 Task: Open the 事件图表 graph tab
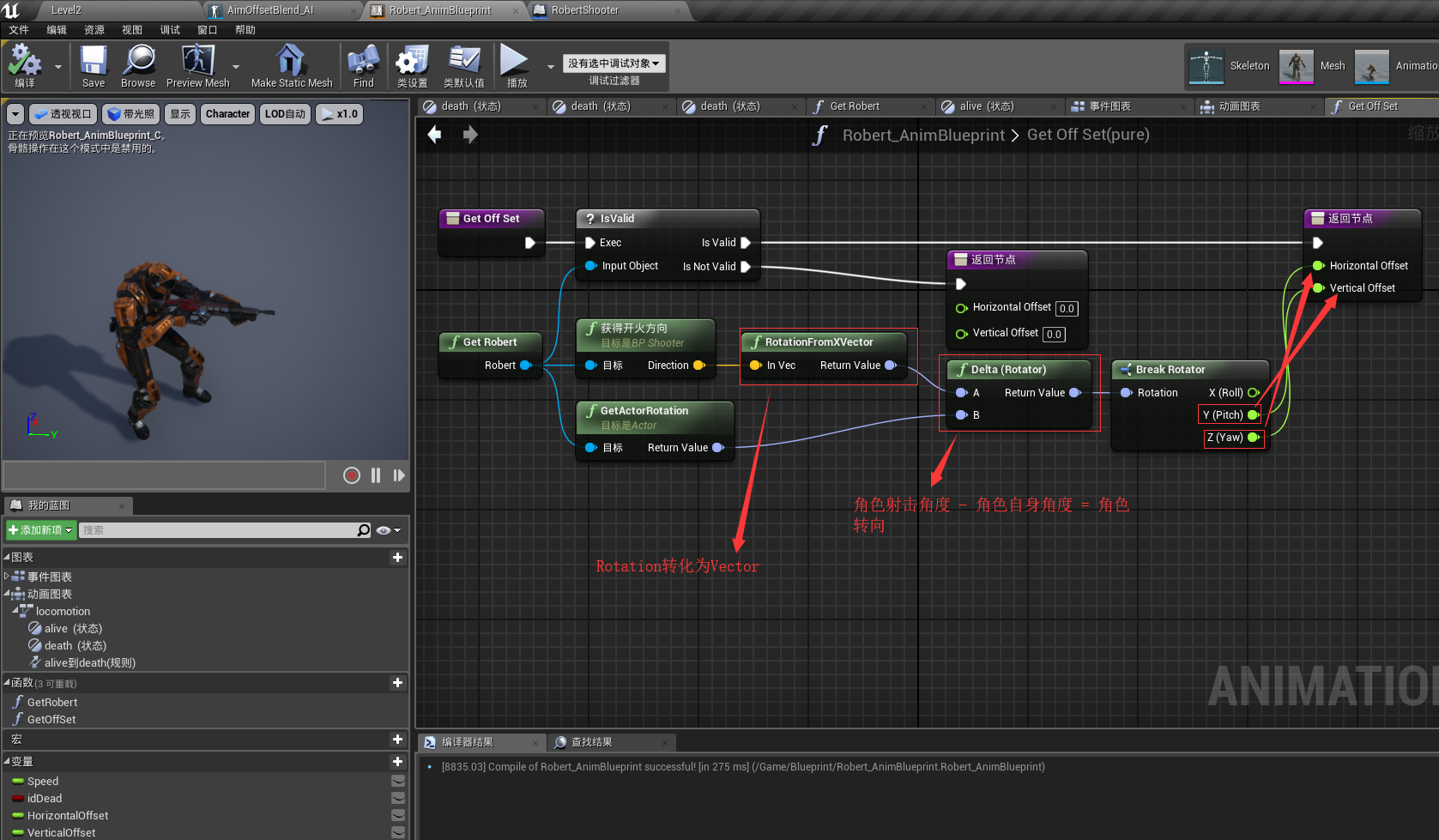tap(1109, 106)
